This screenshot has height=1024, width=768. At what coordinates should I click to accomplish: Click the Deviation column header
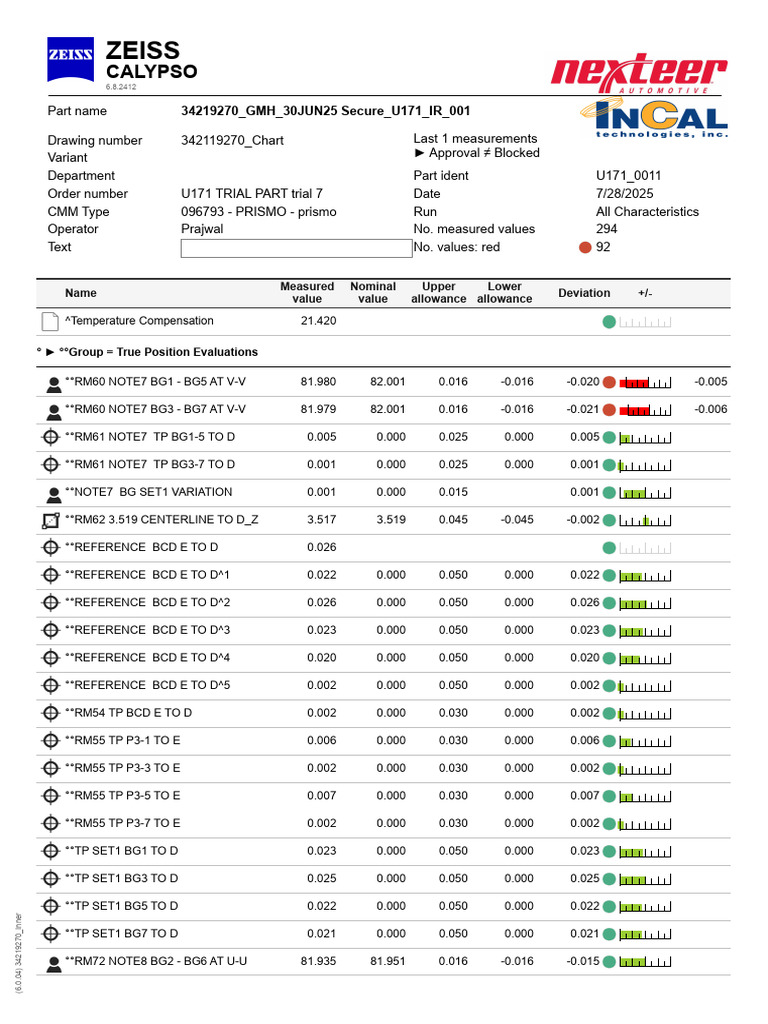coord(584,293)
